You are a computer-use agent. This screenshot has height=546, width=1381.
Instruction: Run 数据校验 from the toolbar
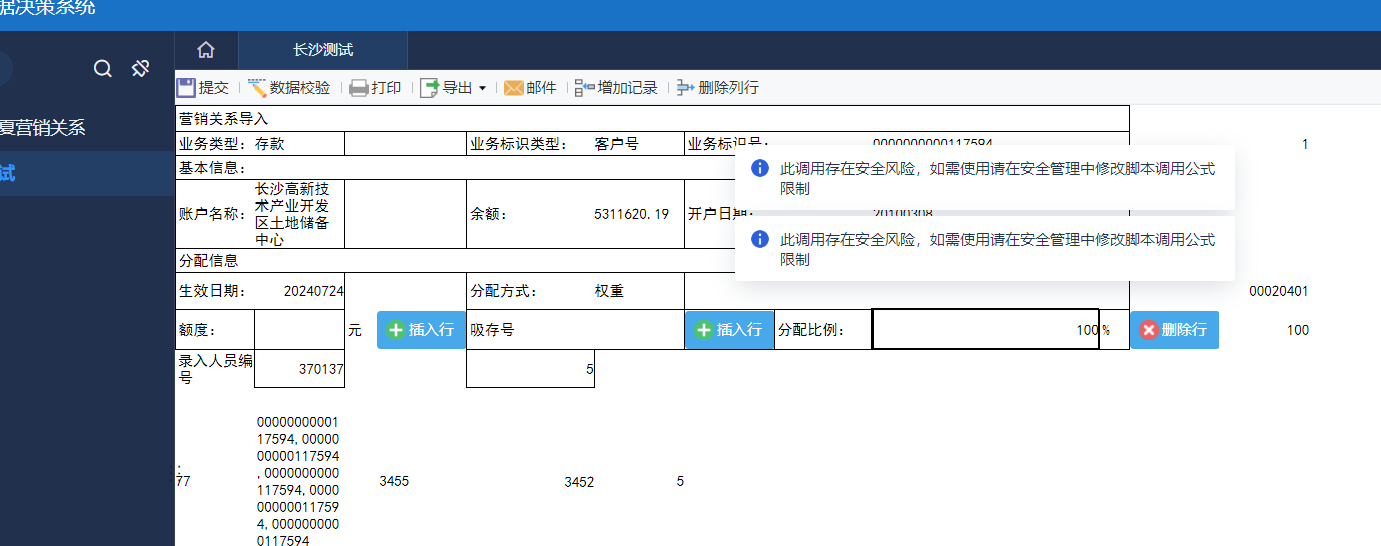tap(289, 88)
